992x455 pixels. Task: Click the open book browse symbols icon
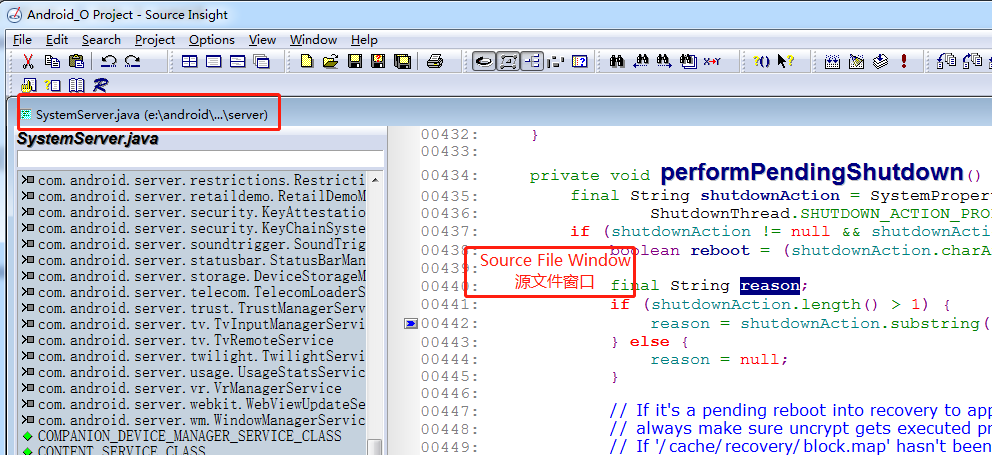pos(77,85)
